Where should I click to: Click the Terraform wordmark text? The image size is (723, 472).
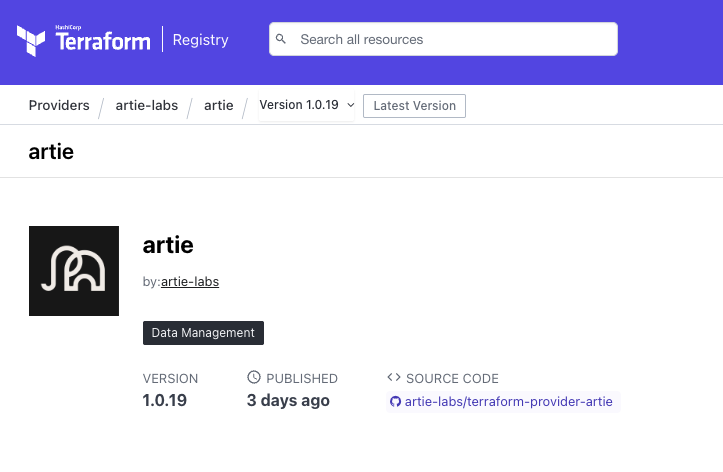[x=102, y=42]
